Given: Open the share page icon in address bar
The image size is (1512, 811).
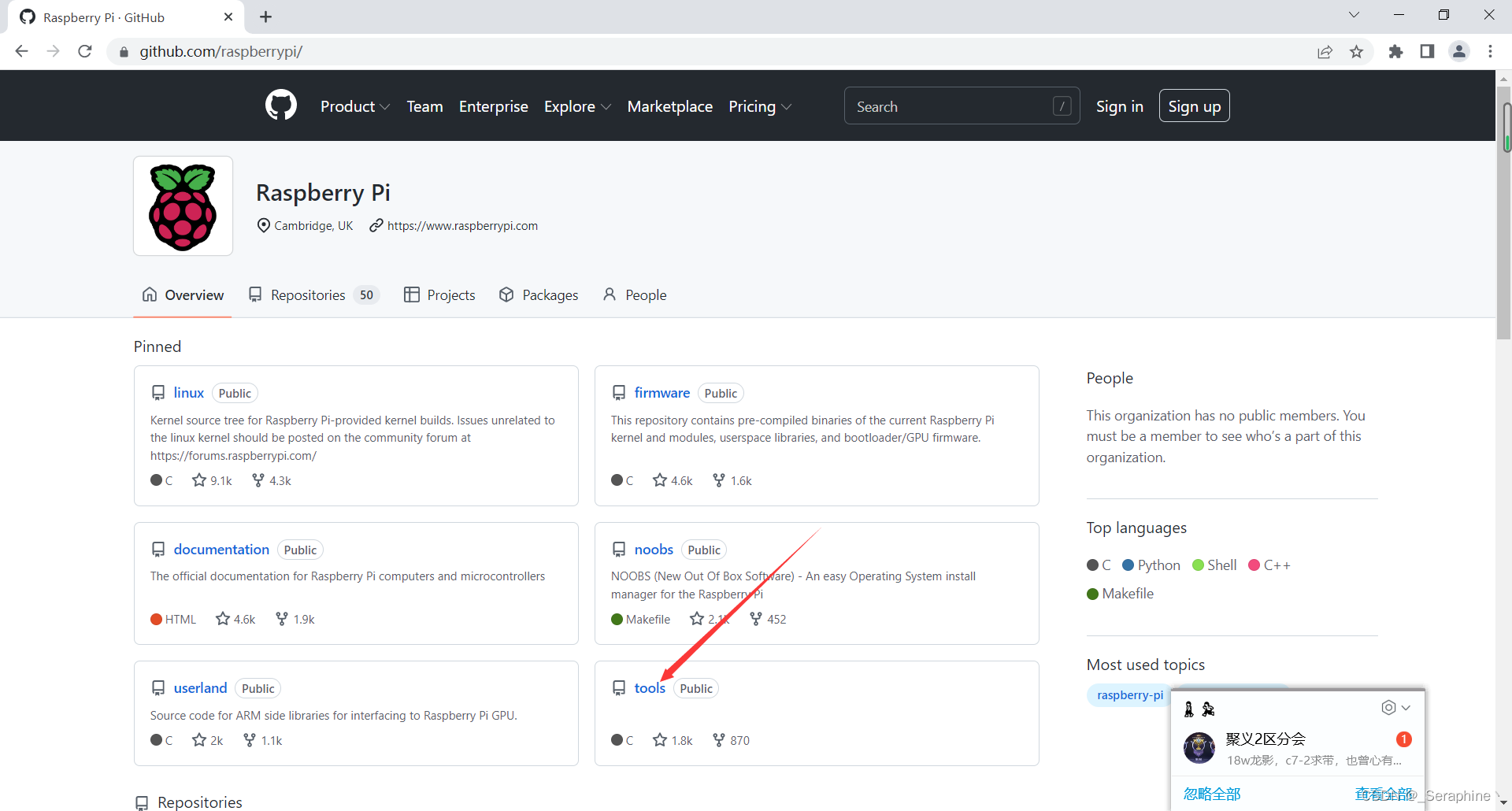Looking at the screenshot, I should (1325, 51).
